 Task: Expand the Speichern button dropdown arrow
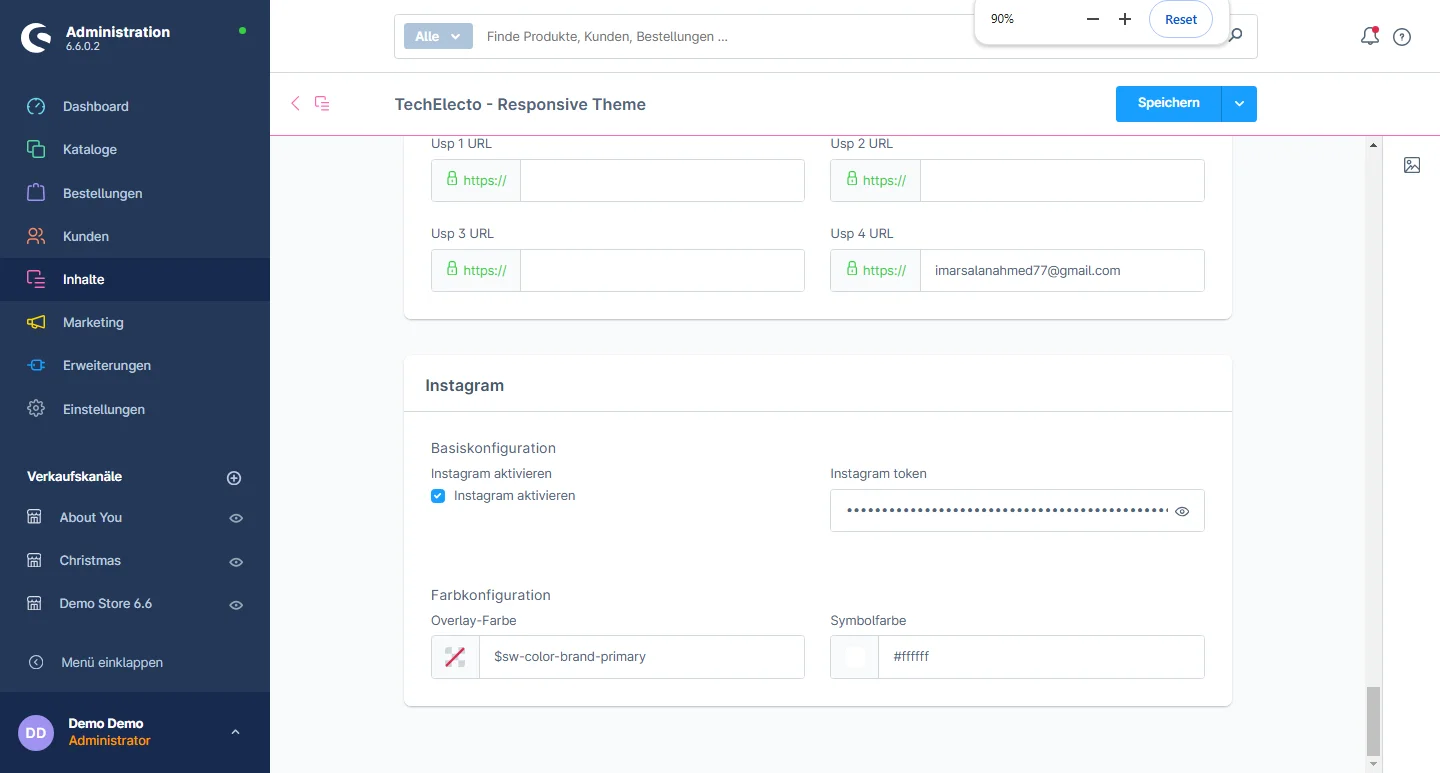tap(1239, 104)
